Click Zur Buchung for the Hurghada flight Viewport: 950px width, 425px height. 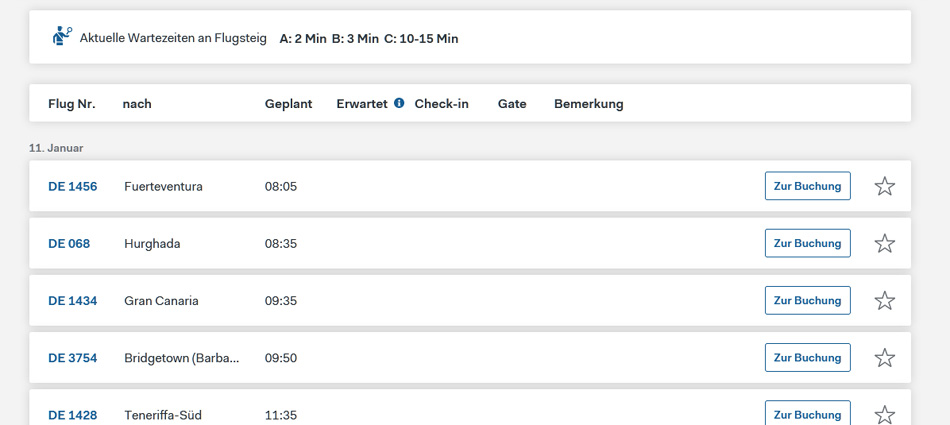tap(807, 243)
